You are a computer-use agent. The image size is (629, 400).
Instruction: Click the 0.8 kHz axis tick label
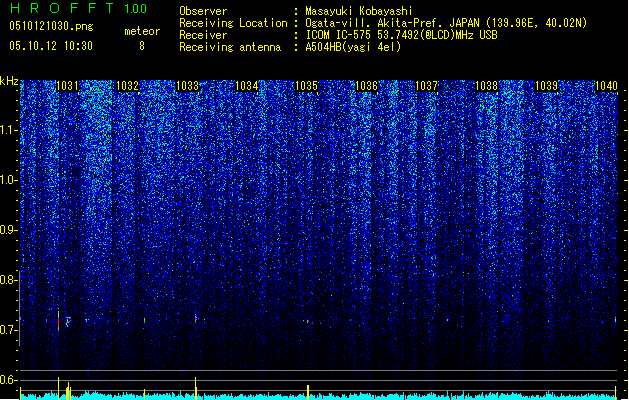pyautogui.click(x=8, y=280)
